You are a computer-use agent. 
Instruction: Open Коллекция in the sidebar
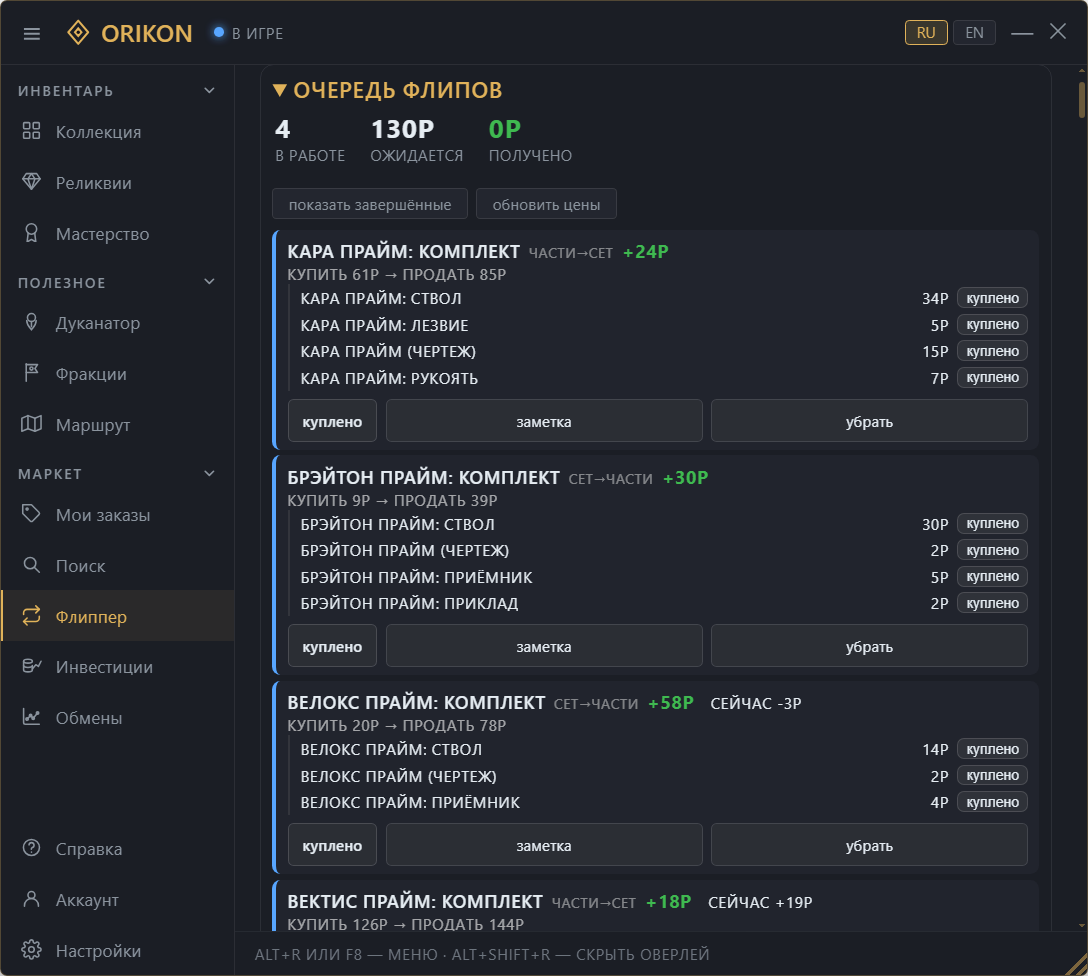tap(118, 132)
